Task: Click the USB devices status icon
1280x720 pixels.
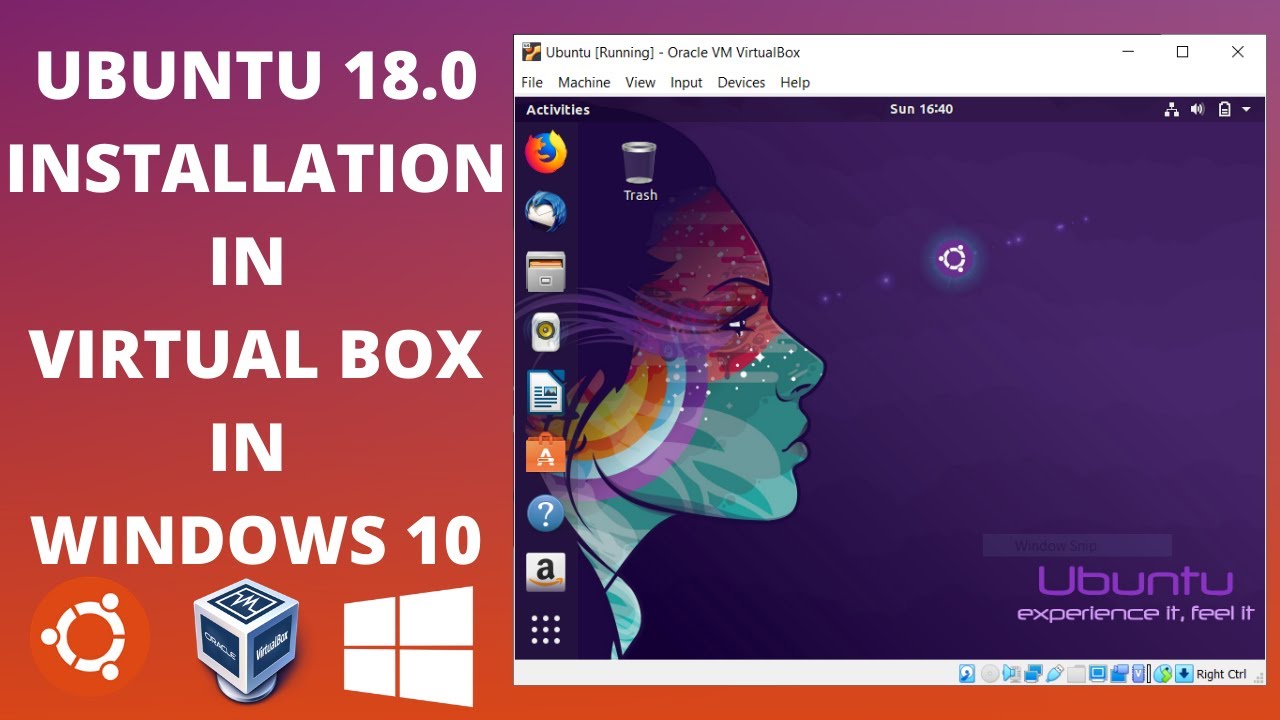Action: pos(1055,673)
